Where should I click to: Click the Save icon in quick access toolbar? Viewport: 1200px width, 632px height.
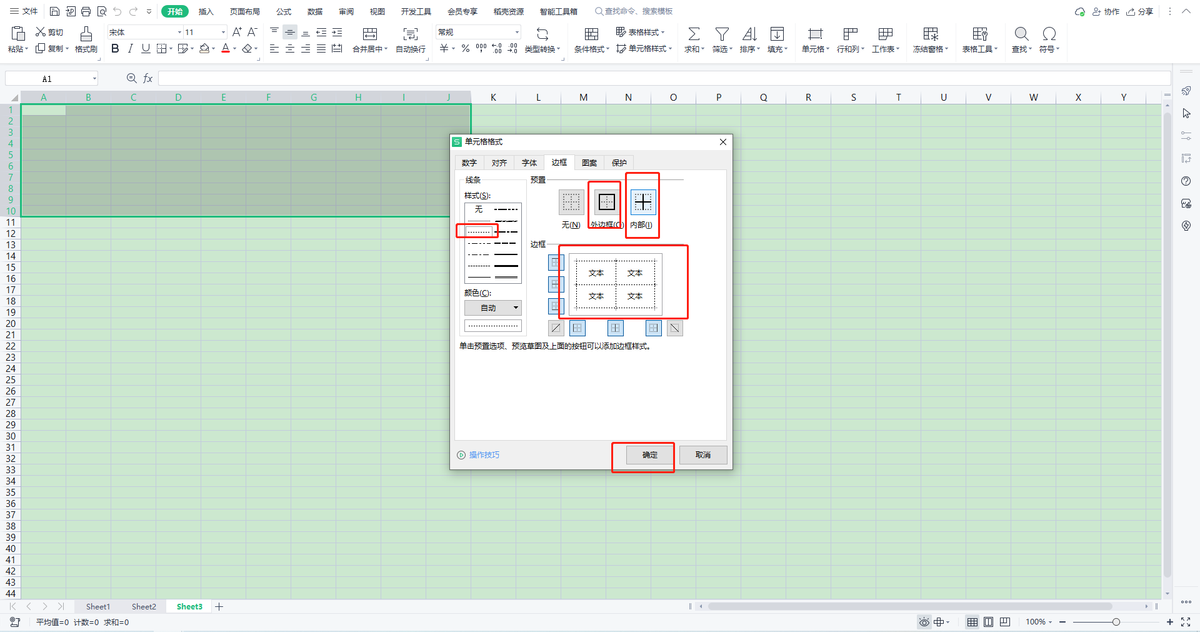click(x=53, y=11)
